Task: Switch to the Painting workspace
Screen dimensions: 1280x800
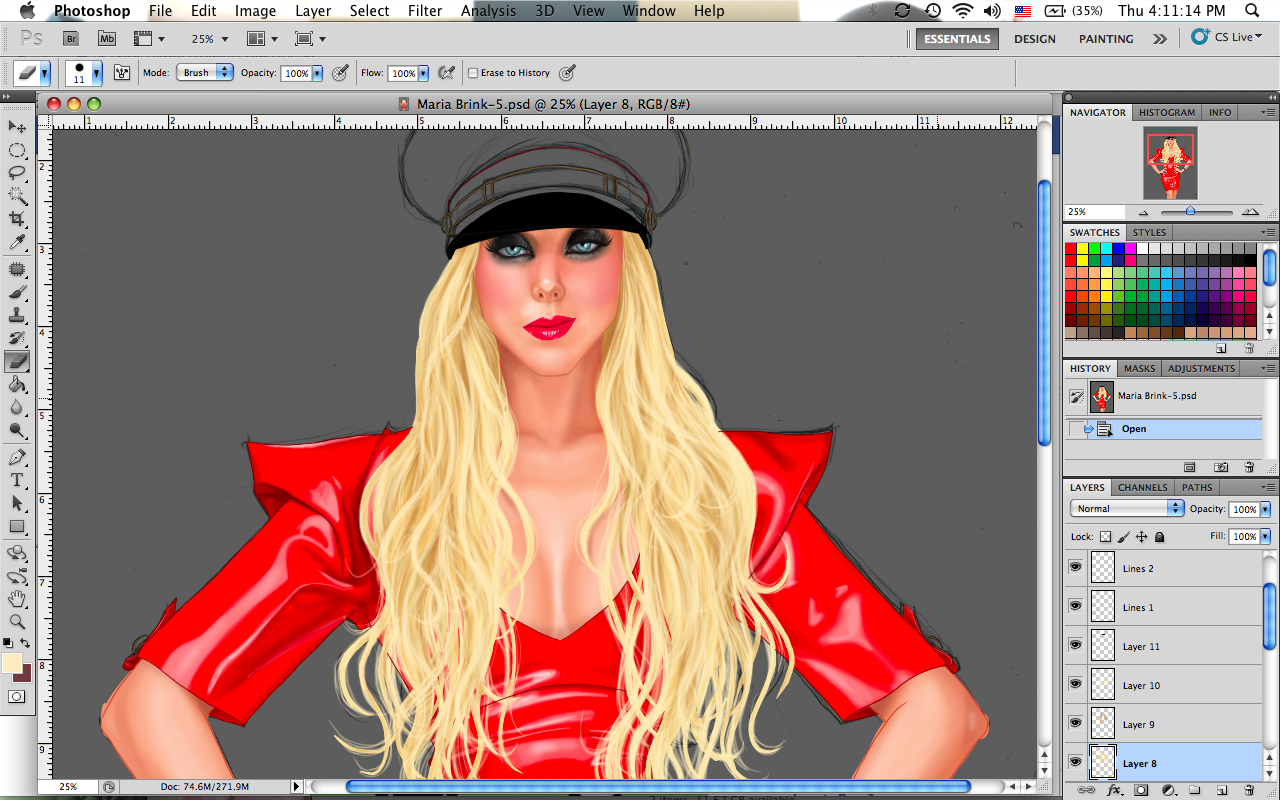Action: [x=1106, y=39]
